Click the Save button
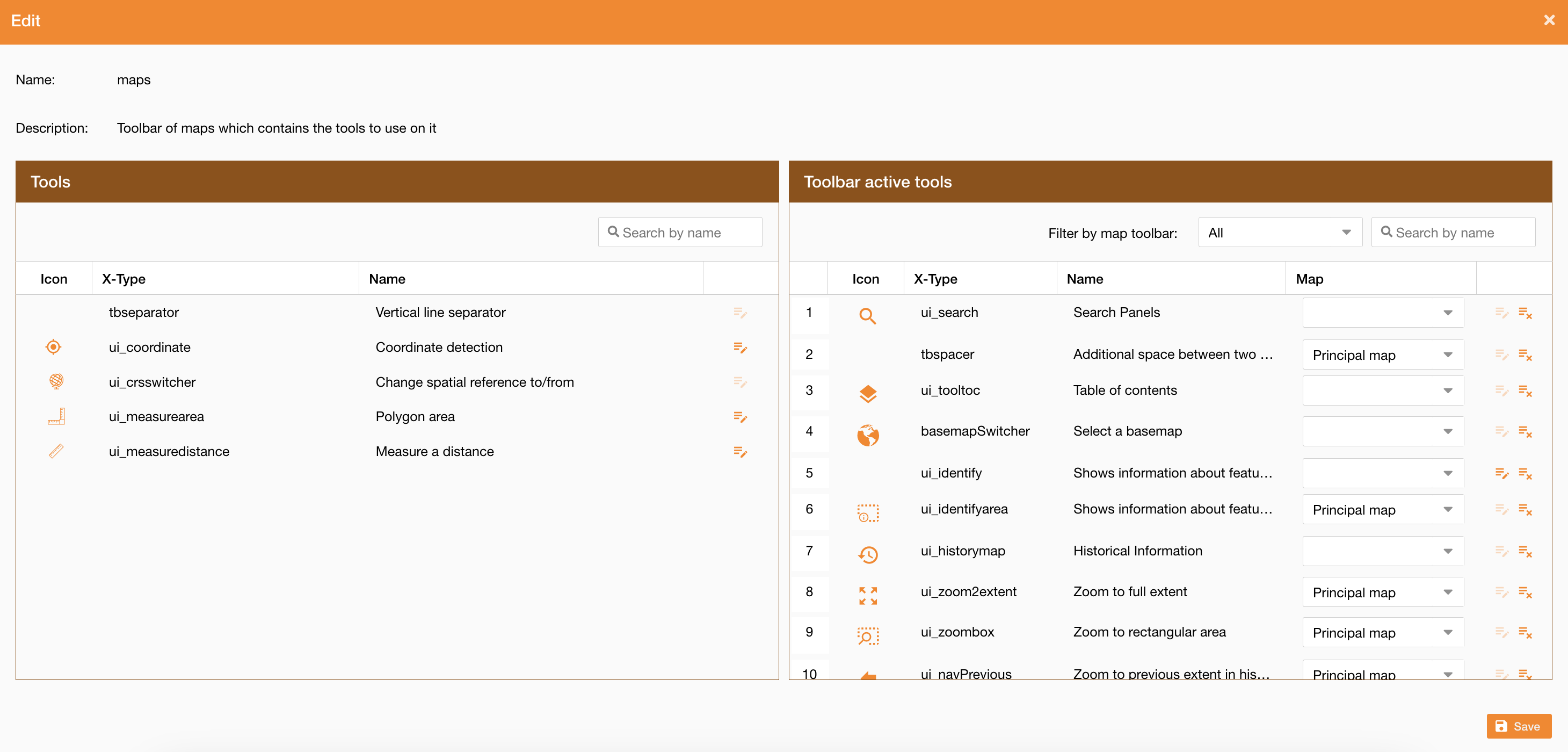This screenshot has width=1568, height=752. (1519, 726)
